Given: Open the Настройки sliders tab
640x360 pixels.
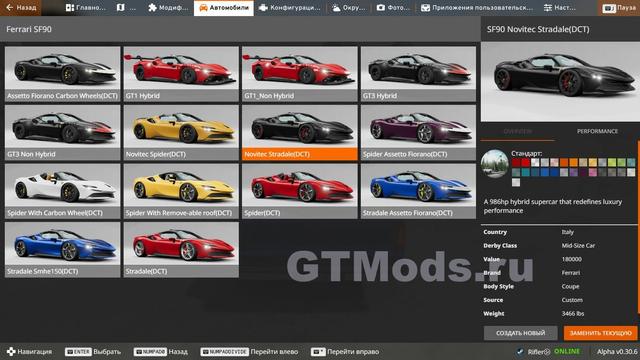Looking at the screenshot, I should click(x=560, y=8).
